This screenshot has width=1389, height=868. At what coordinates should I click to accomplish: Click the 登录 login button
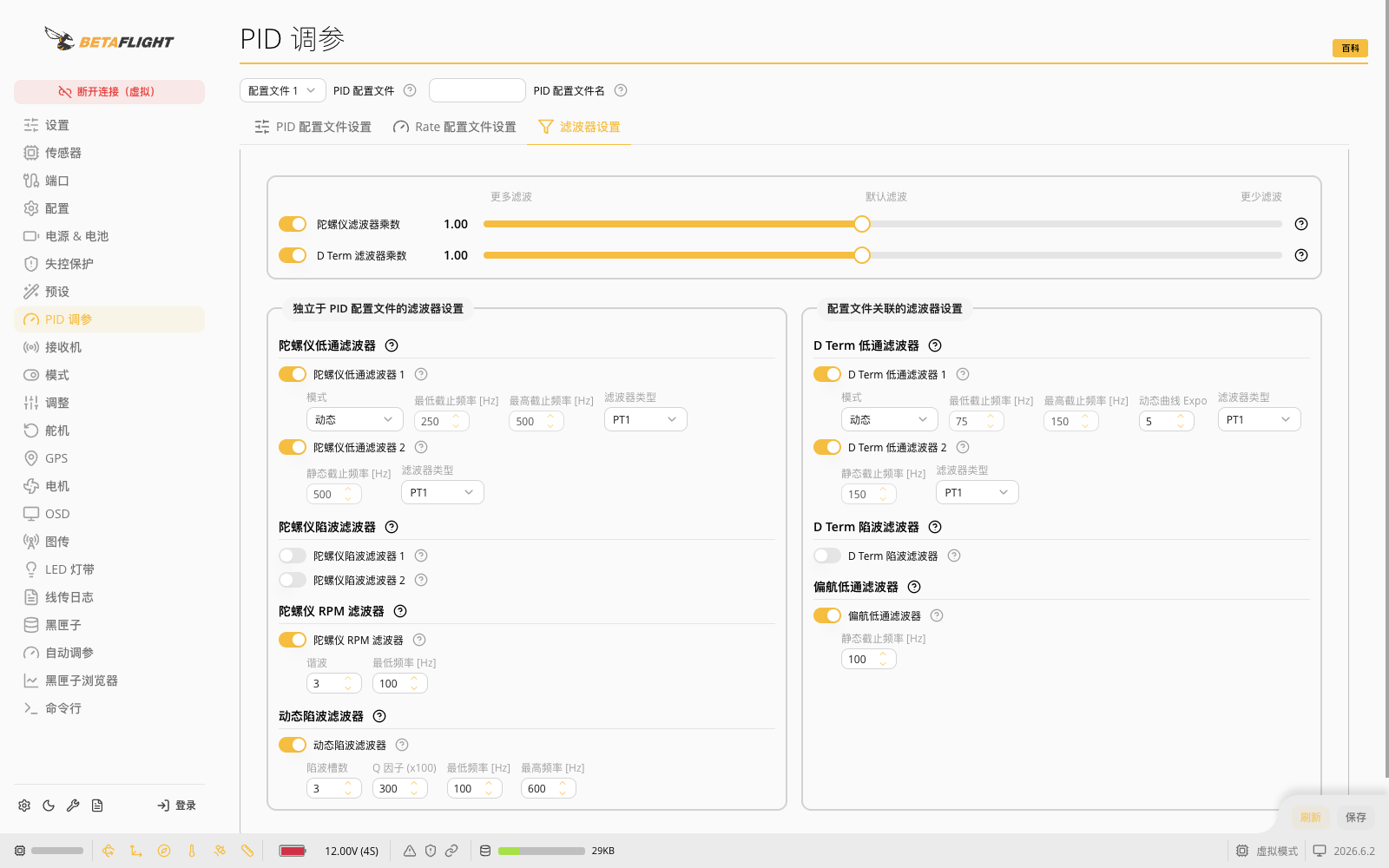(177, 806)
